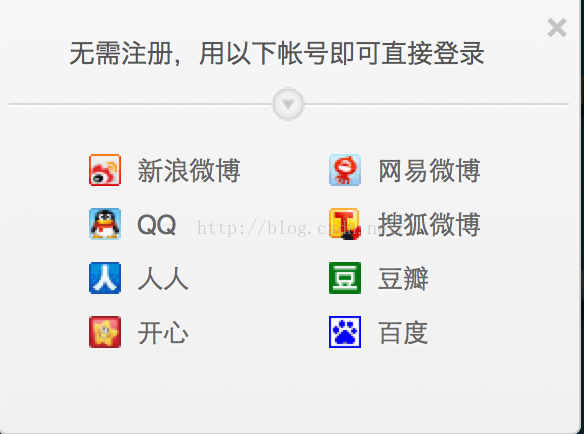Select the 人人 login link
Screen dimensions: 584x434
pyautogui.click(x=163, y=278)
